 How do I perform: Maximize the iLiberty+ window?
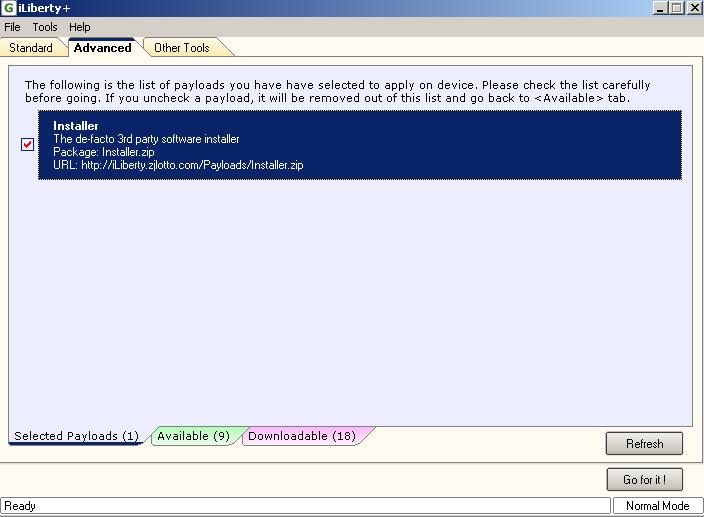point(677,8)
